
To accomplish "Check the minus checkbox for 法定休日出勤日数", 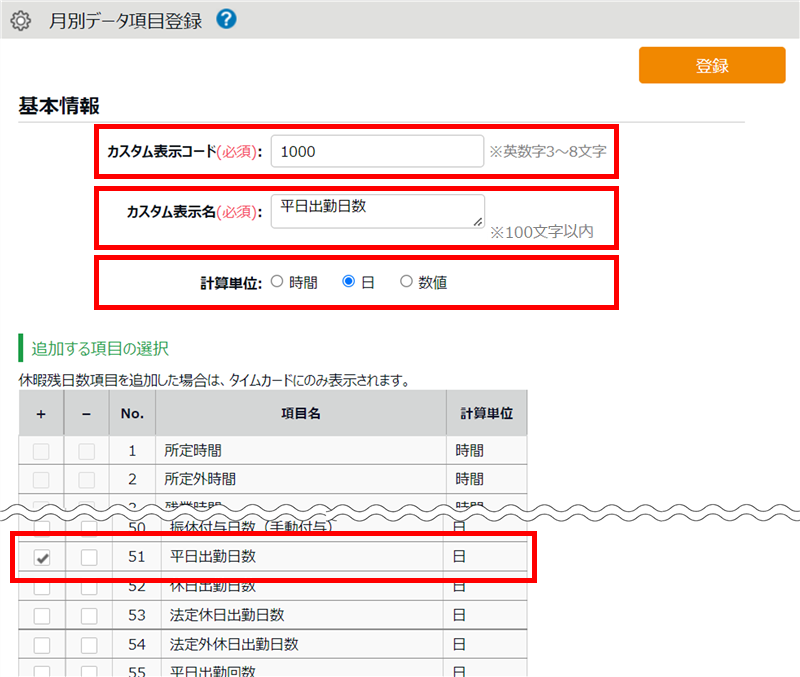I will (88, 615).
